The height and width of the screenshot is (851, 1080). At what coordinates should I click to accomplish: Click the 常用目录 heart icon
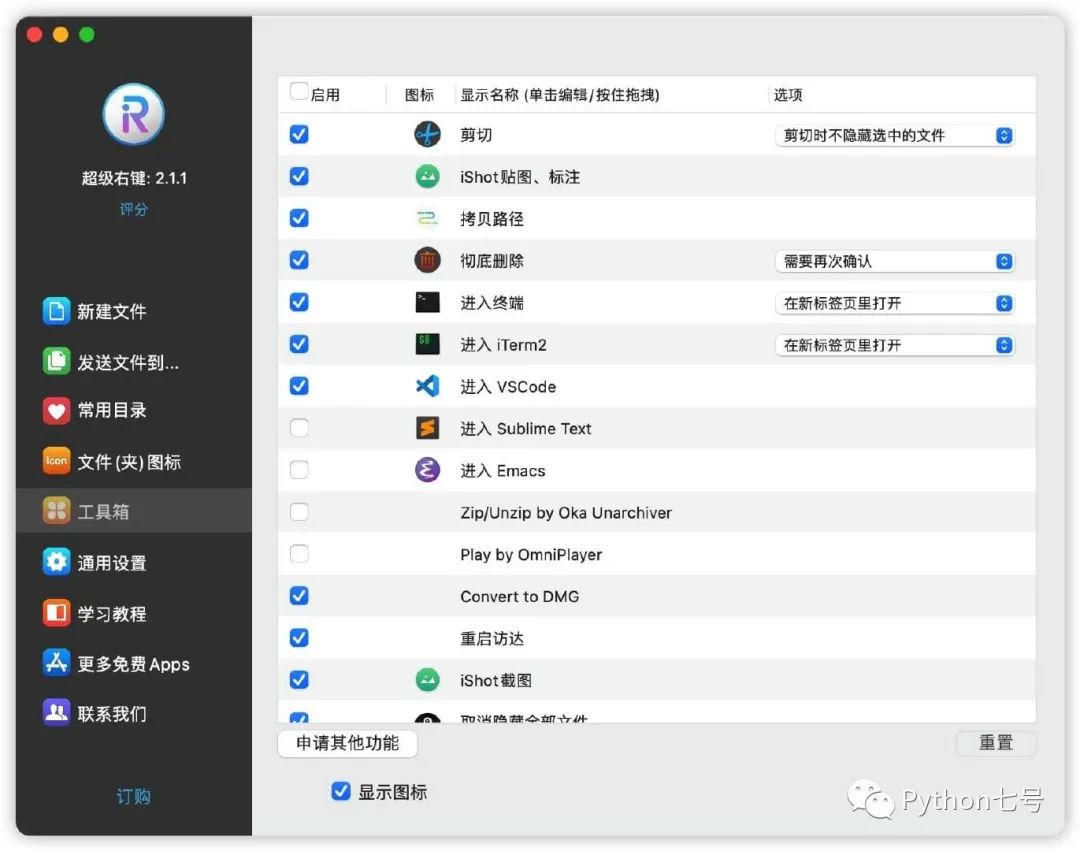[56, 411]
